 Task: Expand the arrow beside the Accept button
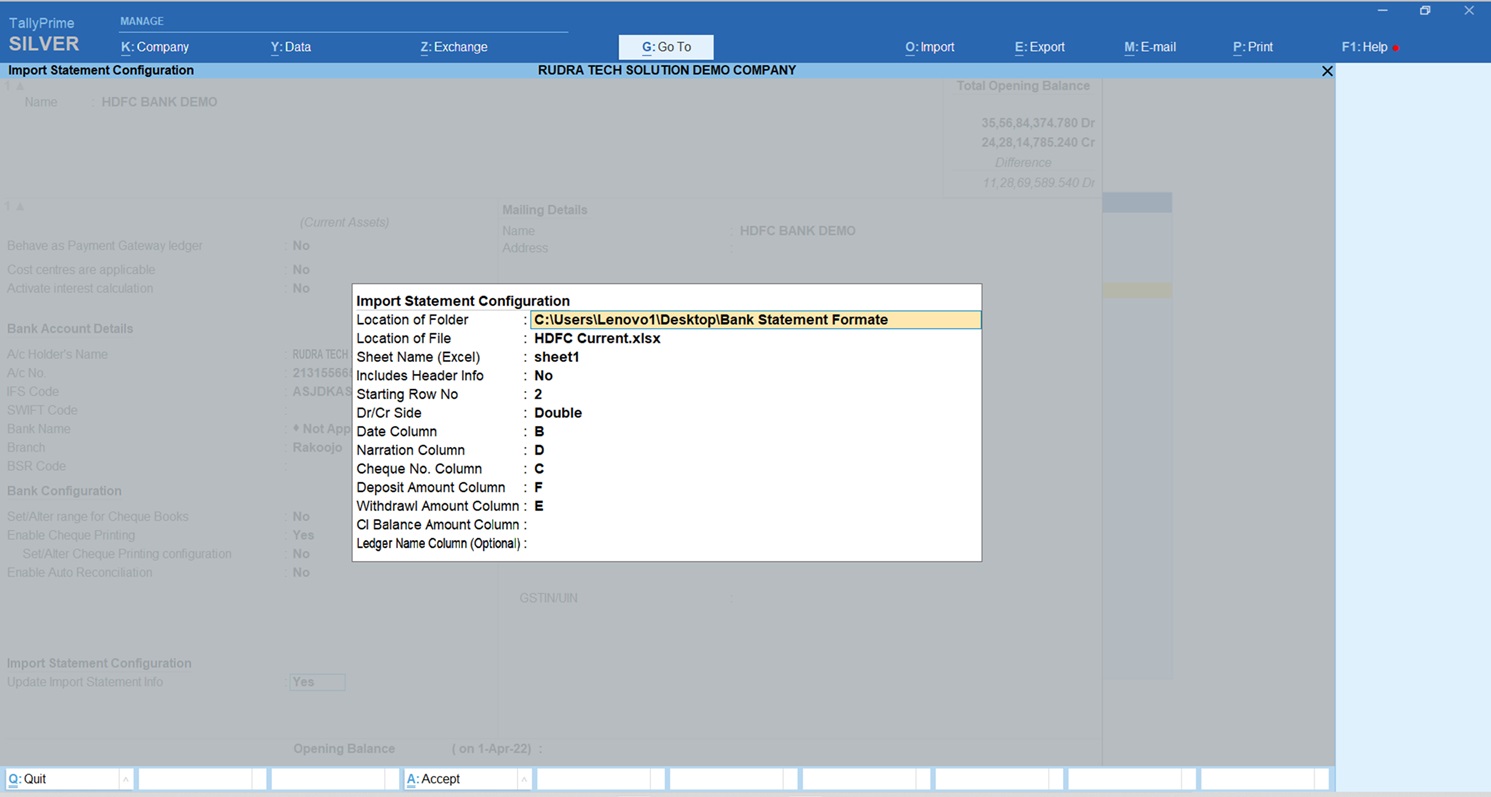point(523,779)
